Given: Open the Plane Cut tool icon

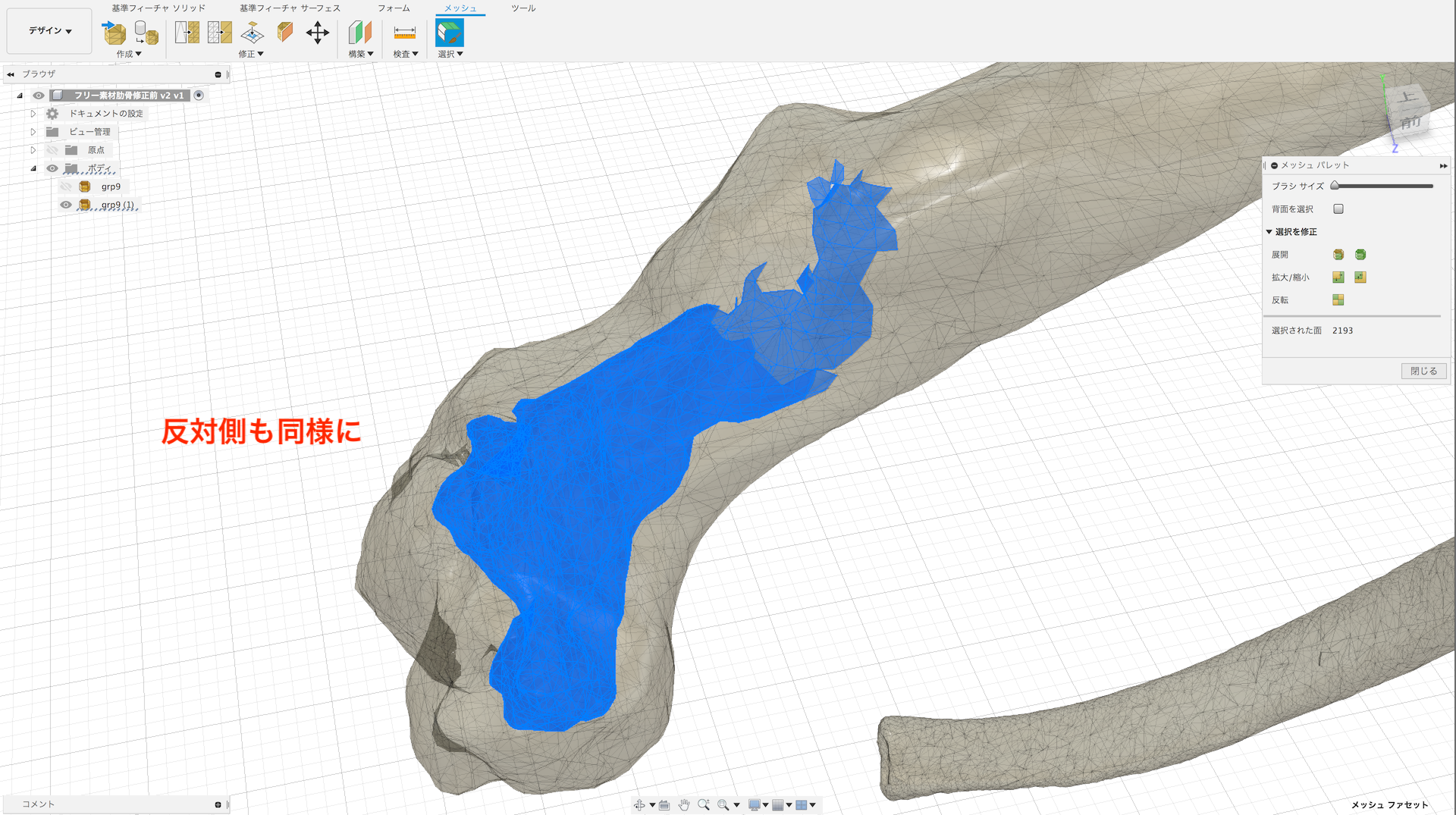Looking at the screenshot, I should tap(253, 33).
